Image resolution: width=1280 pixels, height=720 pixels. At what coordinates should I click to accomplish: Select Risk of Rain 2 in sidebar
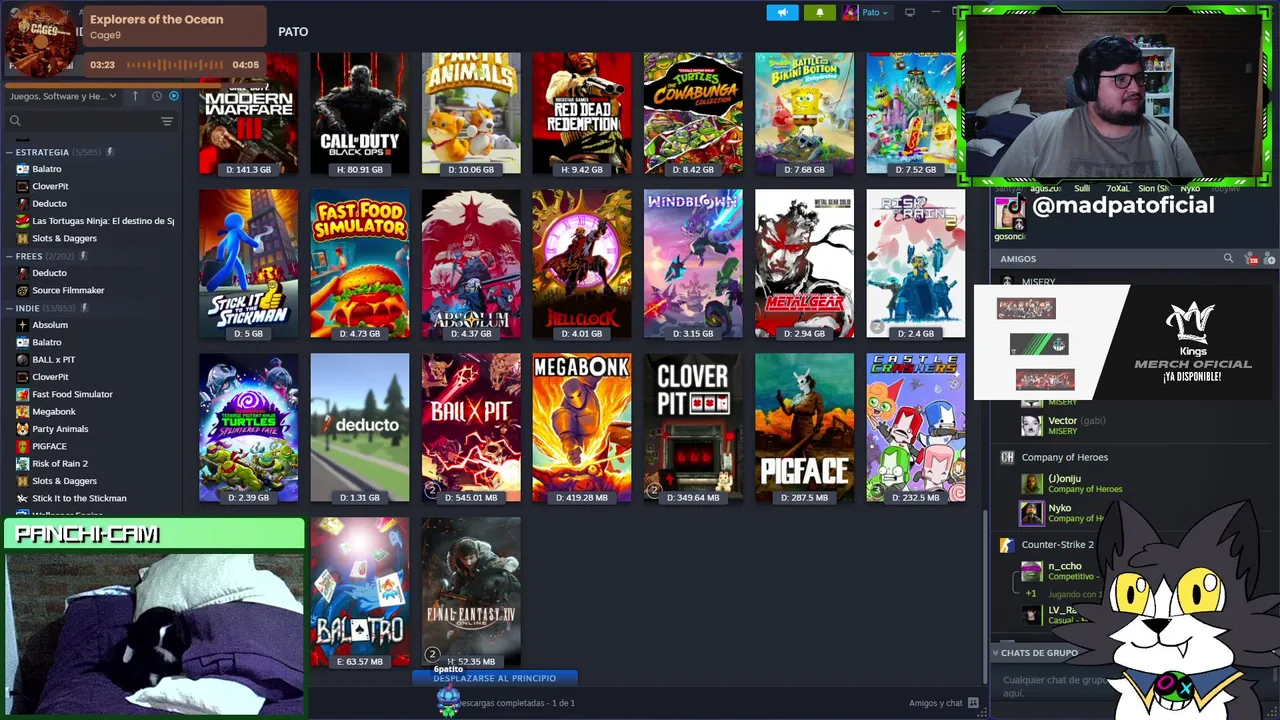click(x=60, y=464)
